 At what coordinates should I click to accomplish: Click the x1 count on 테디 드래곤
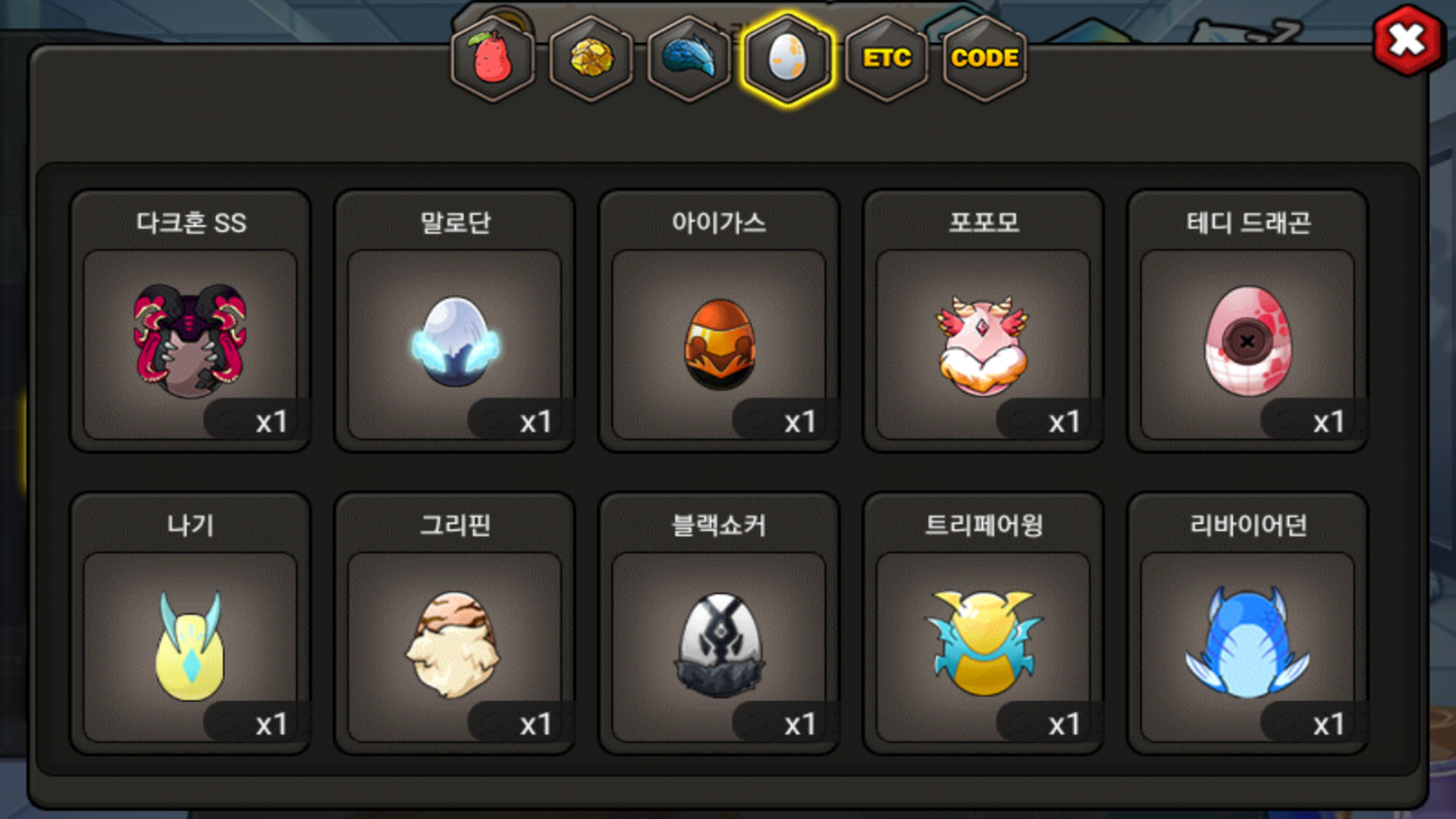(x=1329, y=422)
